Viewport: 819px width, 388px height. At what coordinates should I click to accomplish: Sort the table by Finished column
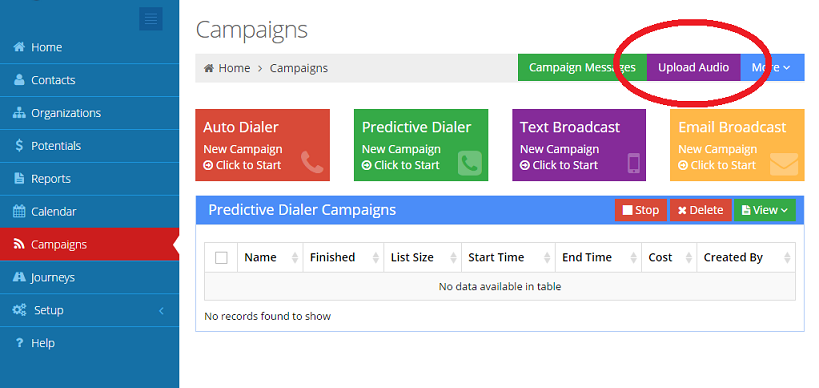pos(343,257)
